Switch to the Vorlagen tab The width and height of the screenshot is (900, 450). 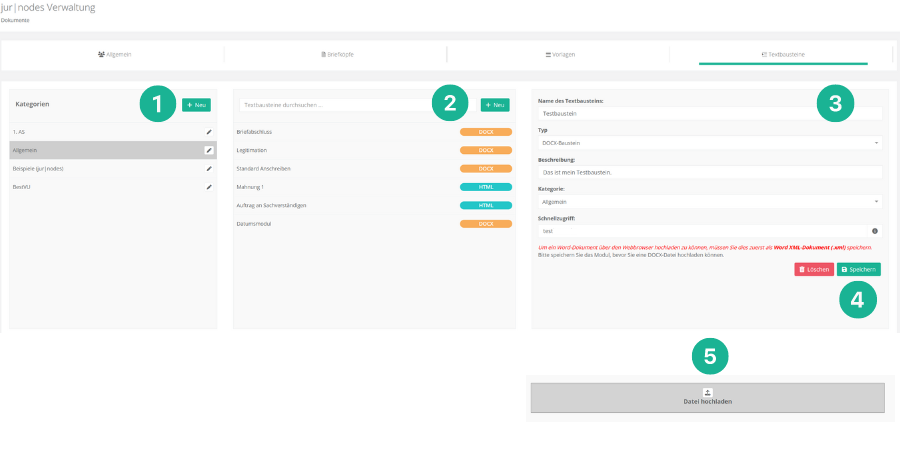[559, 54]
